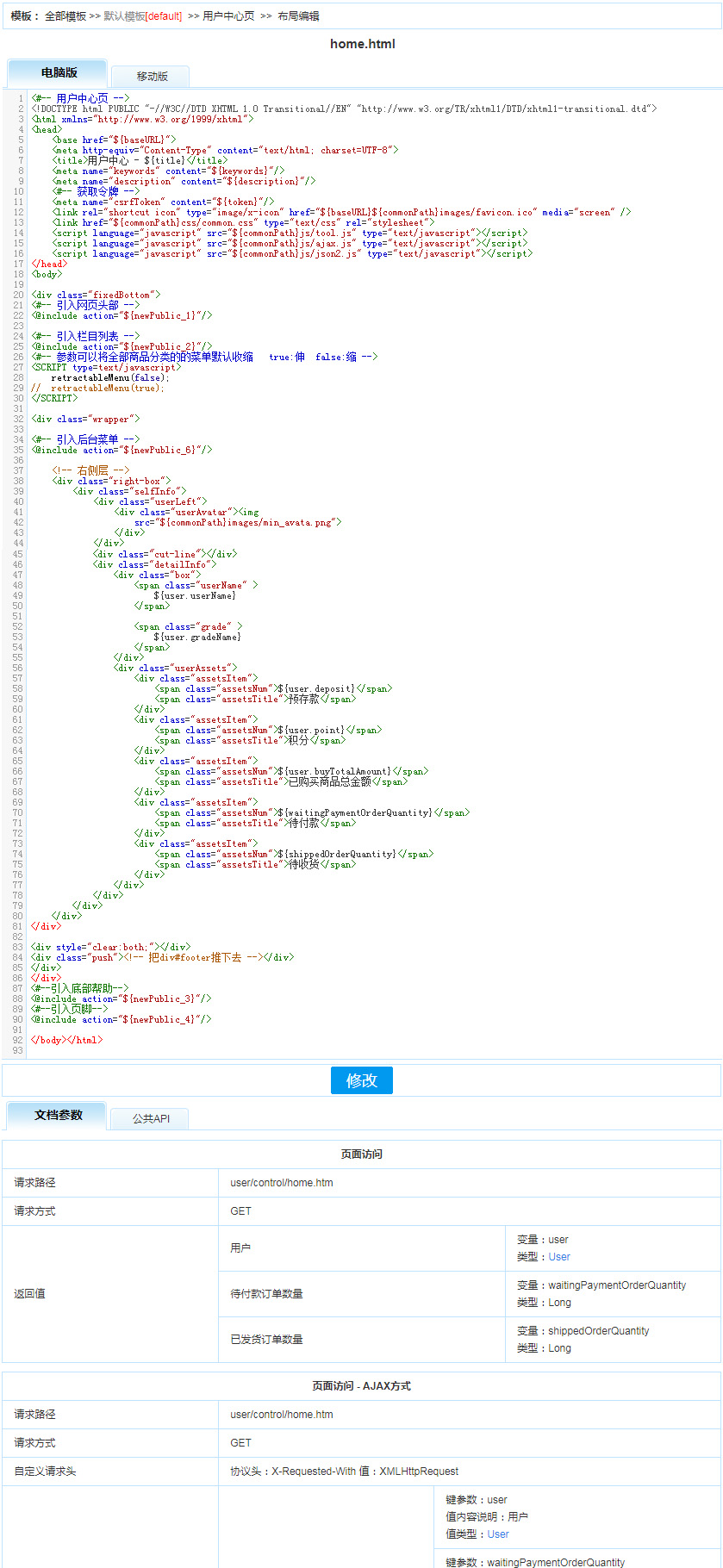
Task: Open the User type link beside 变量：user
Action: coord(559,1257)
